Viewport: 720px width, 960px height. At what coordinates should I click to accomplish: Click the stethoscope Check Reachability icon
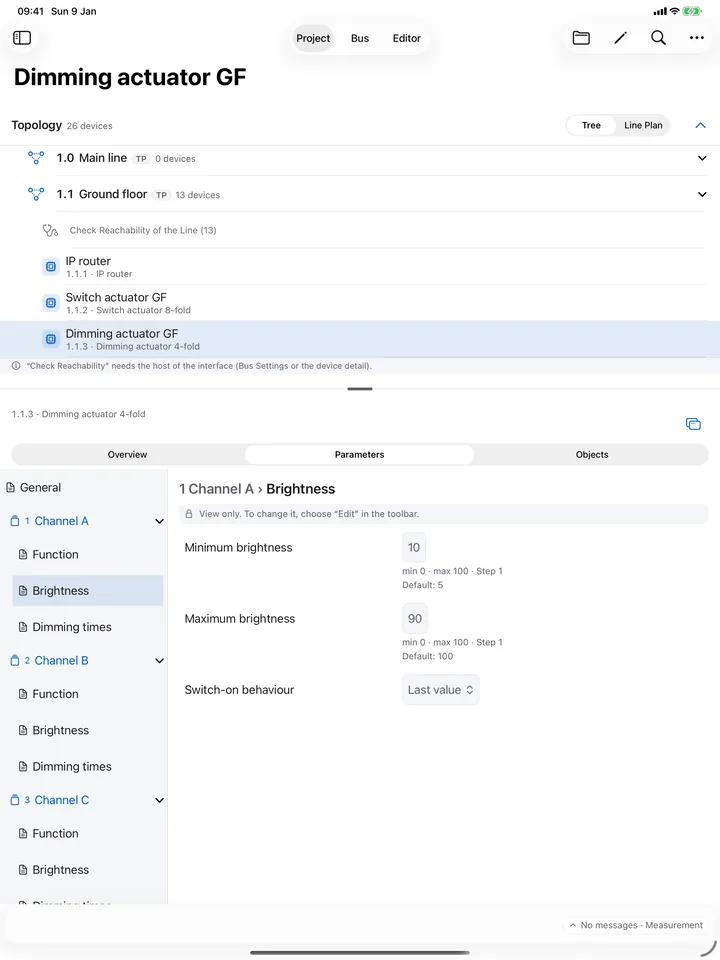pos(50,230)
